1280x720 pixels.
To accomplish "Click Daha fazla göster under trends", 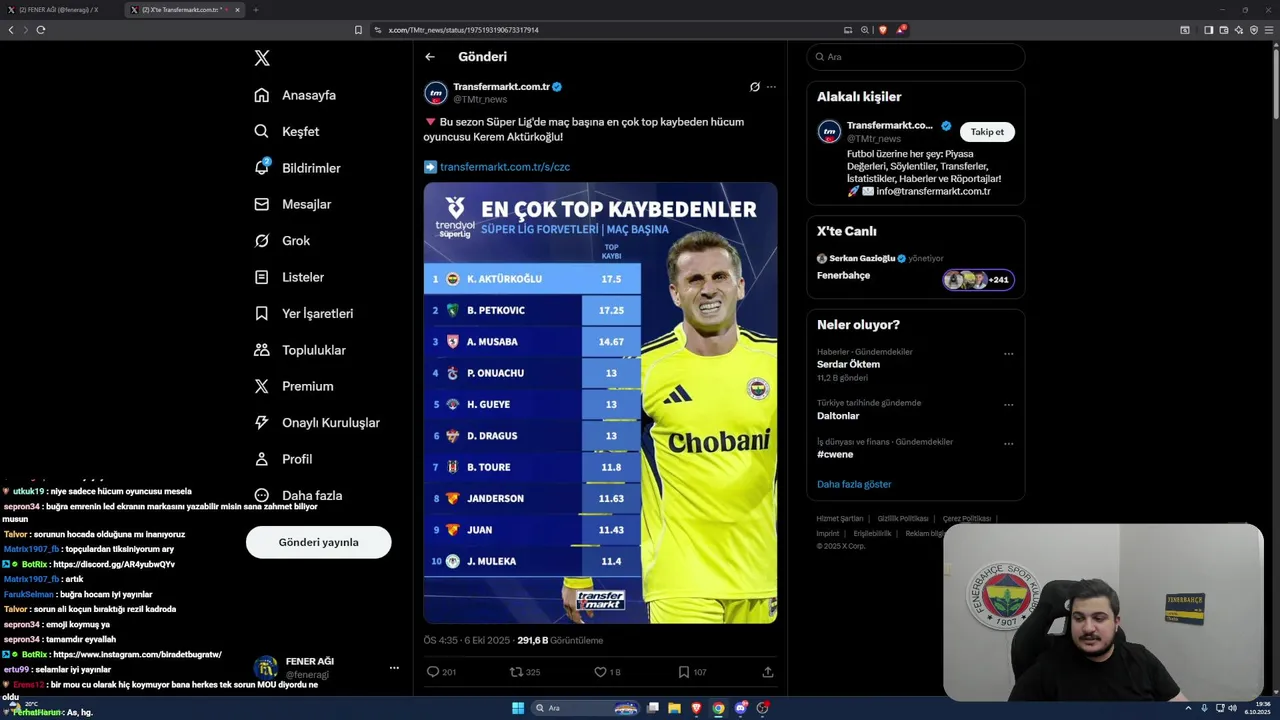I will pos(854,484).
